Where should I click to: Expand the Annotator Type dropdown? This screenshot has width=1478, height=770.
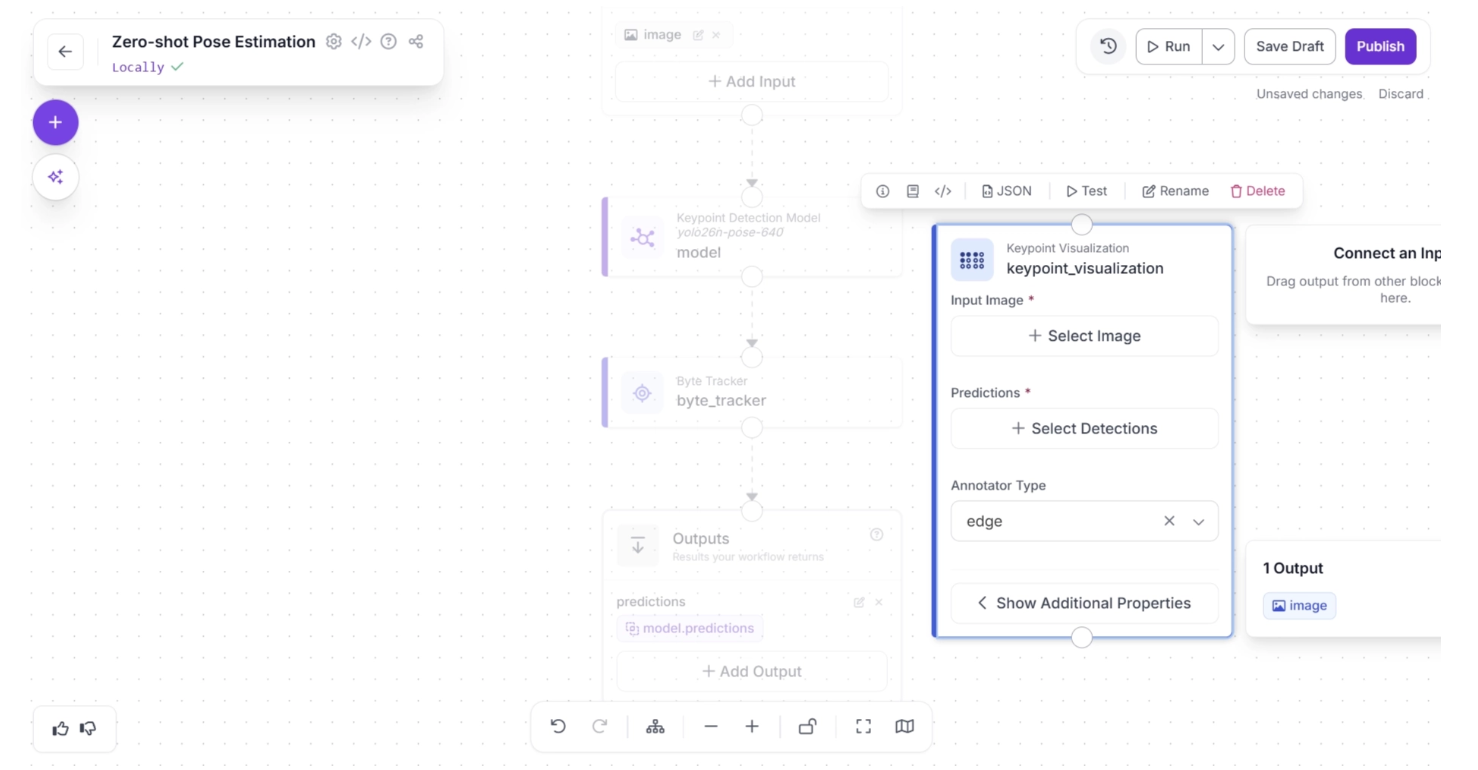coord(1198,522)
